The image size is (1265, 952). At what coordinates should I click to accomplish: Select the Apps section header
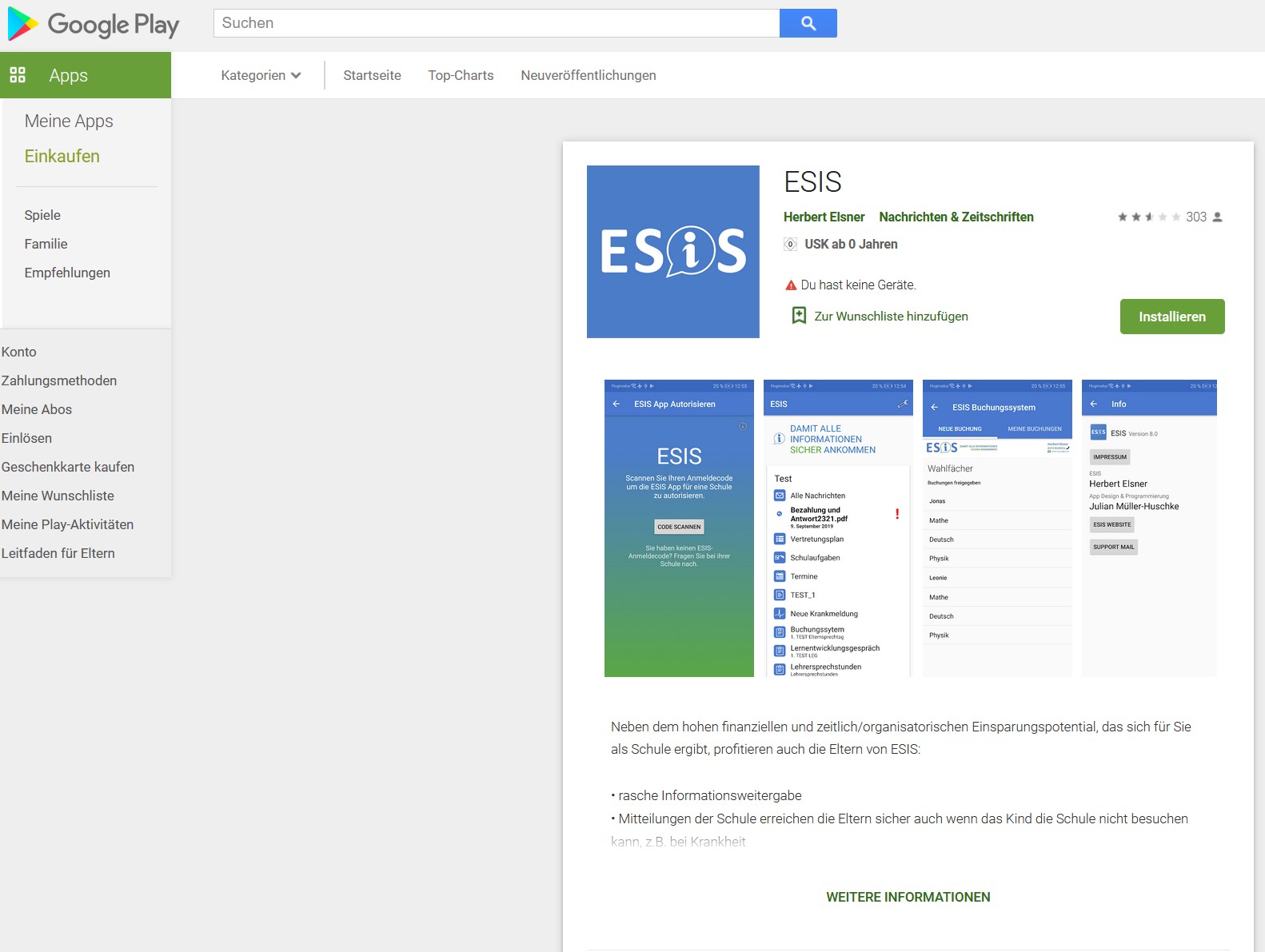pyautogui.click(x=86, y=75)
